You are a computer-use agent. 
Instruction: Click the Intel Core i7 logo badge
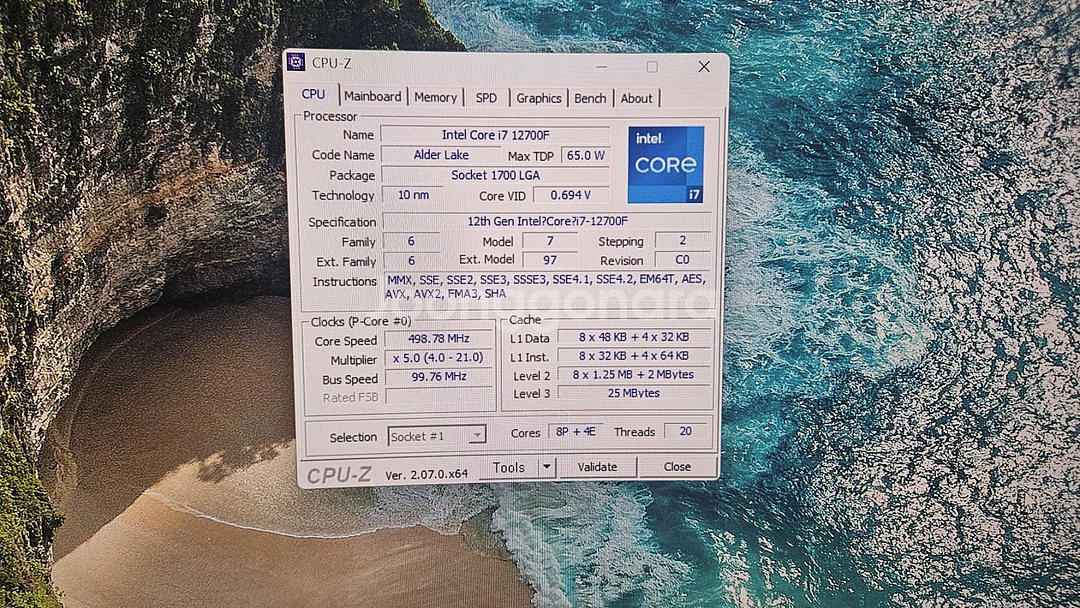[x=665, y=165]
